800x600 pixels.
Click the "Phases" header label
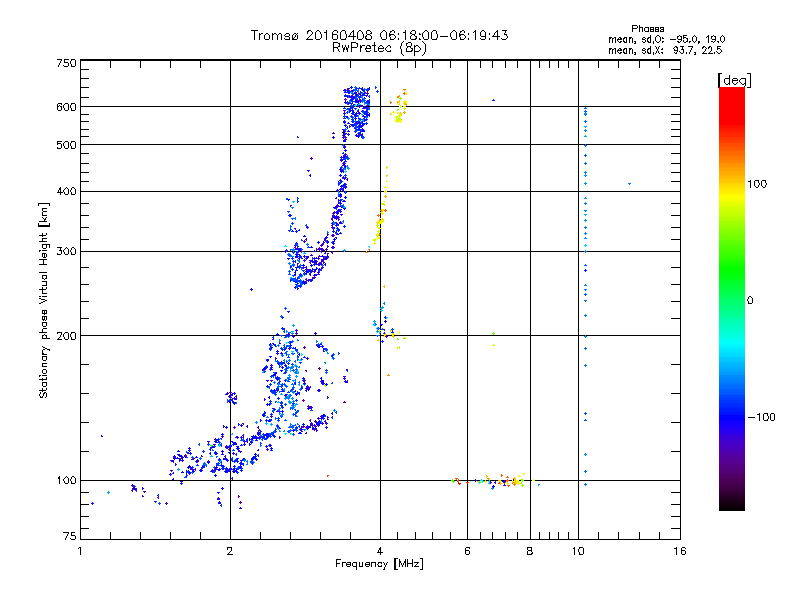(647, 29)
